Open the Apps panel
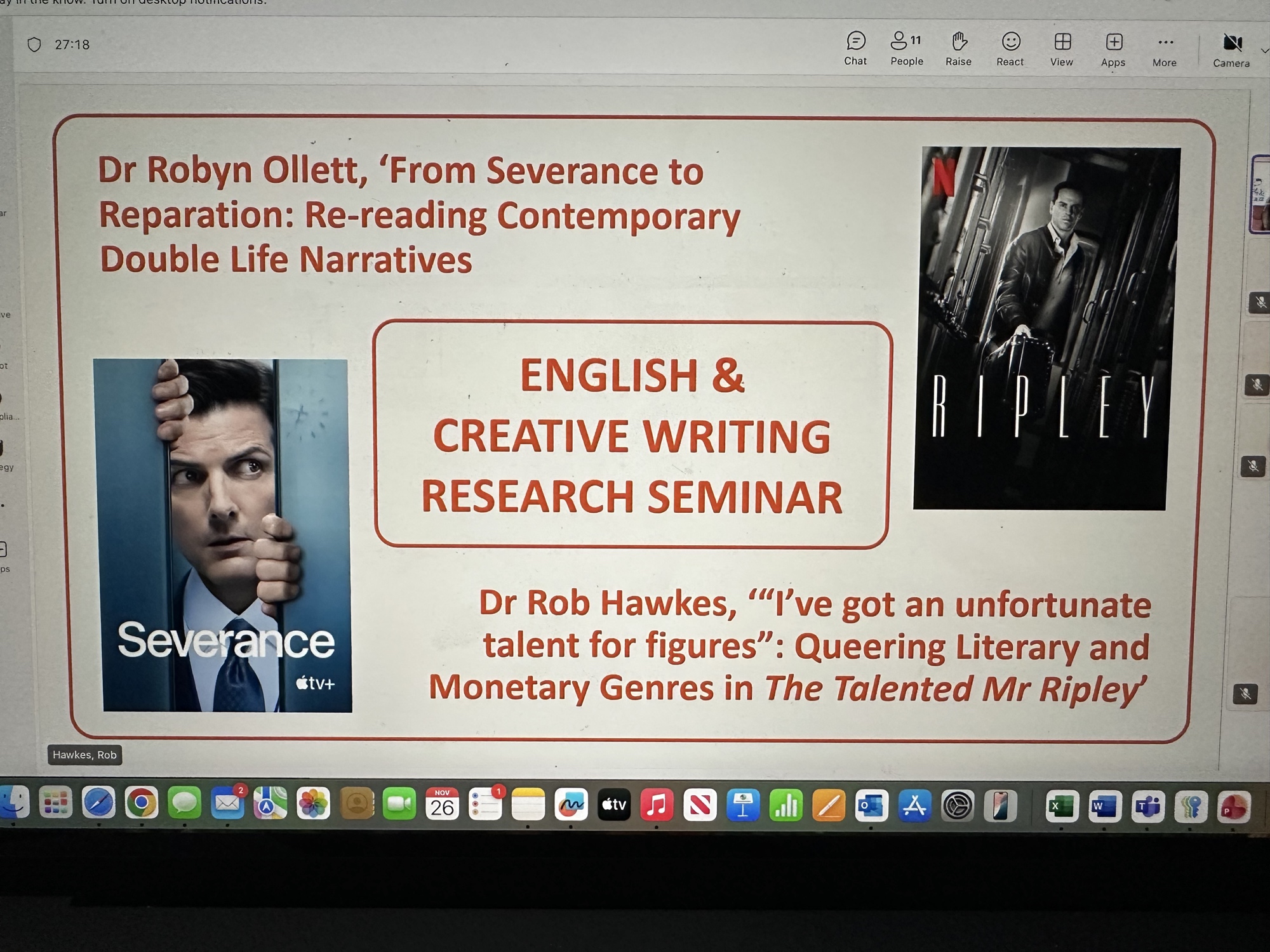The height and width of the screenshot is (952, 1270). (1113, 48)
